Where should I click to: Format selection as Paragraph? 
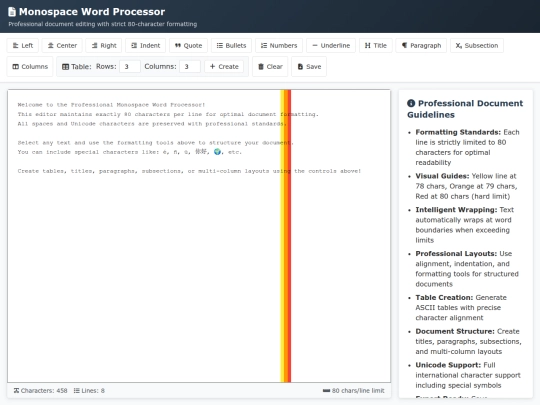coord(421,45)
